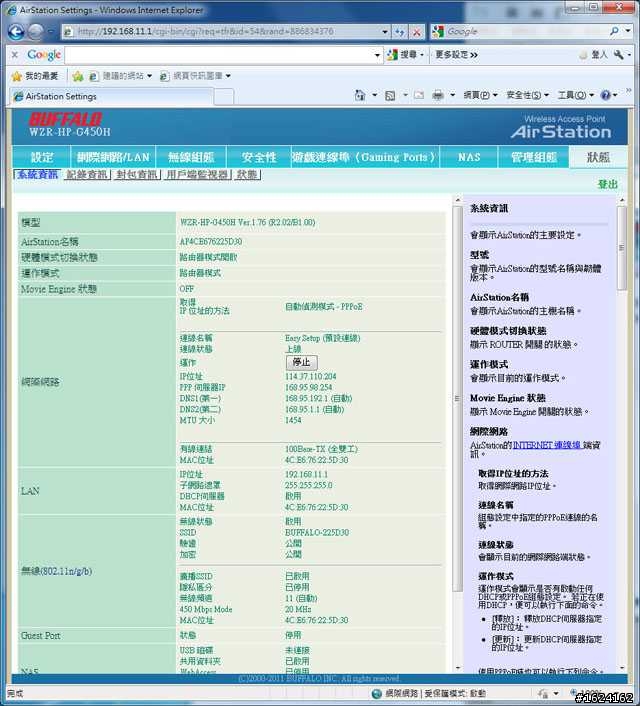Click the search magnifier in the Google box
This screenshot has height=706, width=640.
pyautogui.click(x=614, y=31)
